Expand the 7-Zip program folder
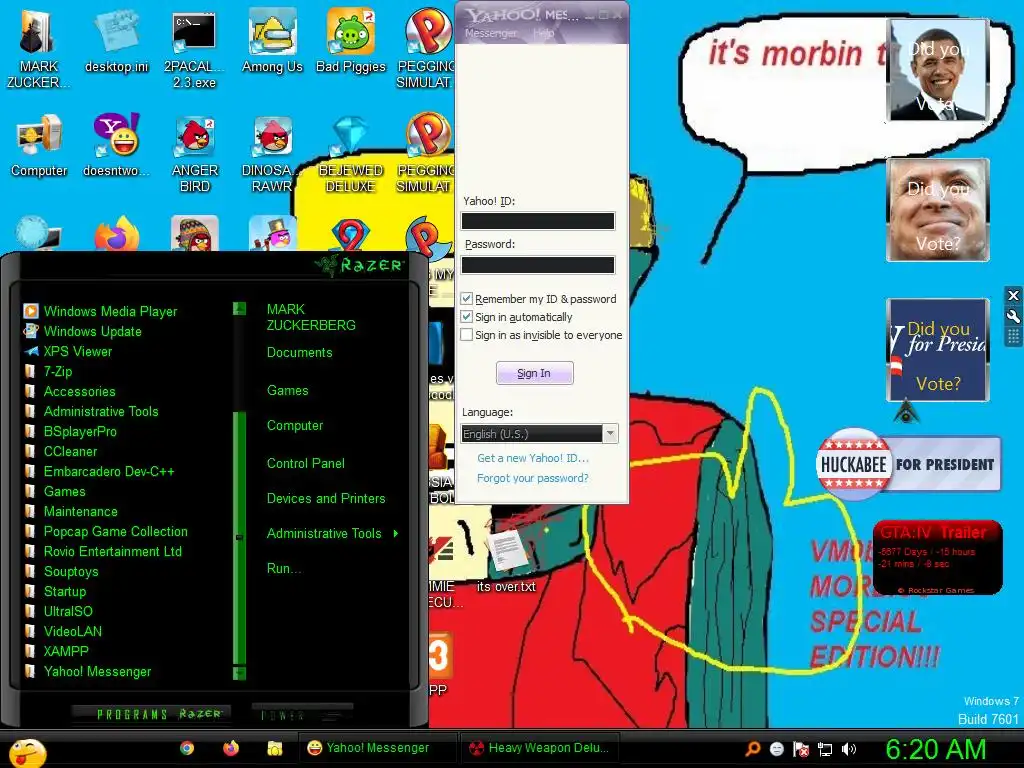The image size is (1024, 768). pyautogui.click(x=57, y=372)
